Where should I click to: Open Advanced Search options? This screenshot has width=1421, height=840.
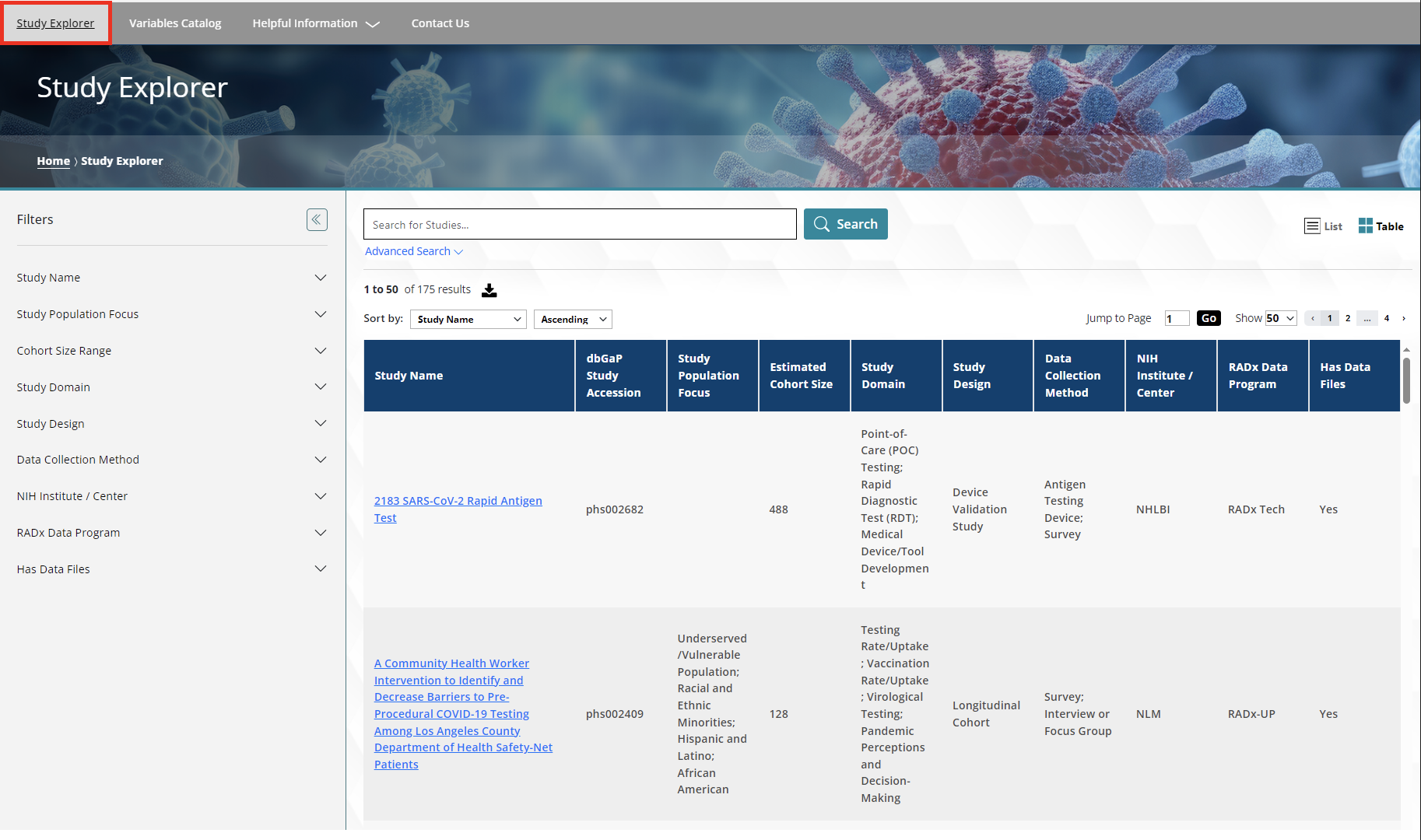click(x=414, y=251)
